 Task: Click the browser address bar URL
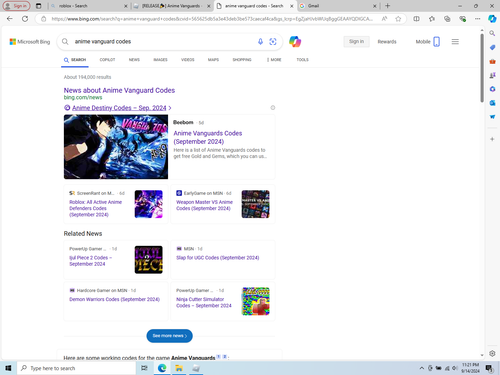(x=212, y=19)
